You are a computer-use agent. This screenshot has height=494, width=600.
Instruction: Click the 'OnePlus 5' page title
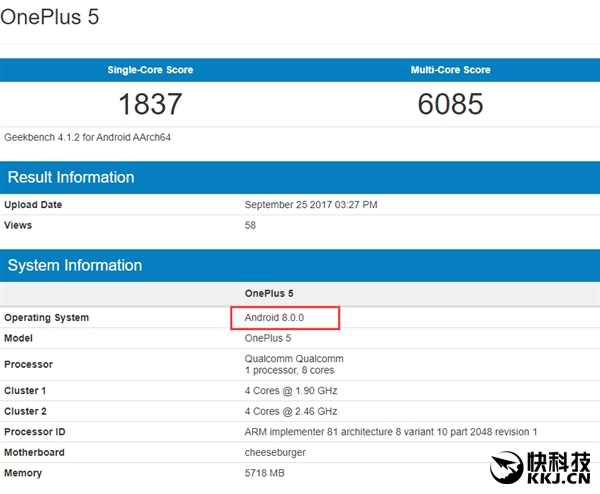coord(50,17)
